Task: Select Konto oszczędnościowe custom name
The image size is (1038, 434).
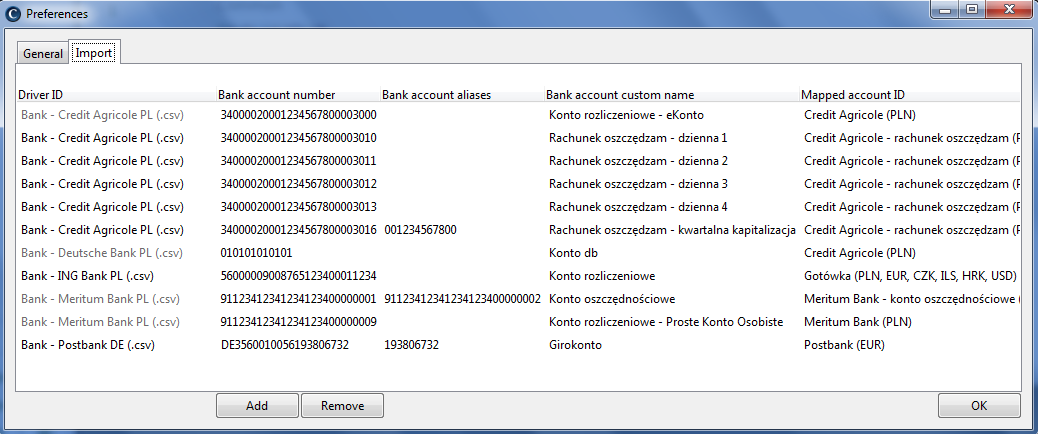Action: 612,298
